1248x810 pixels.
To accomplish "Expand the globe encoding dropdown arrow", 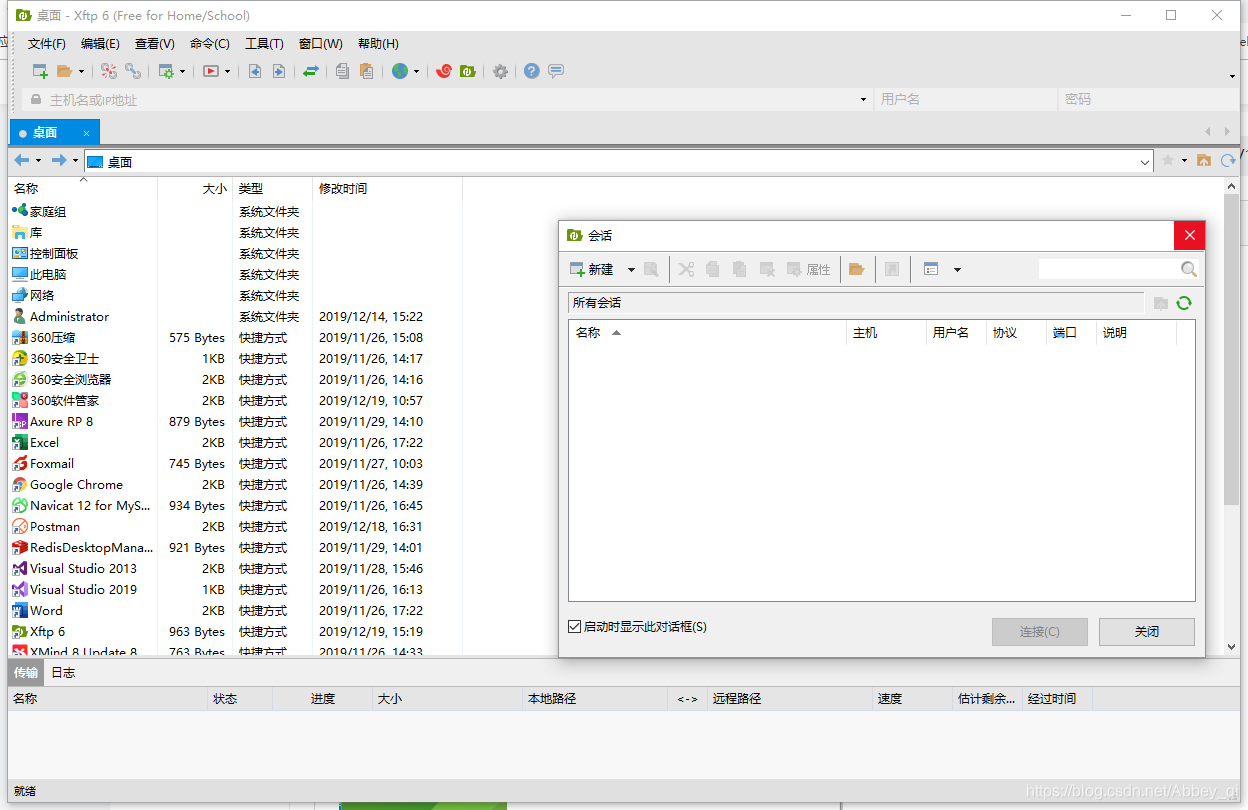I will [x=416, y=72].
